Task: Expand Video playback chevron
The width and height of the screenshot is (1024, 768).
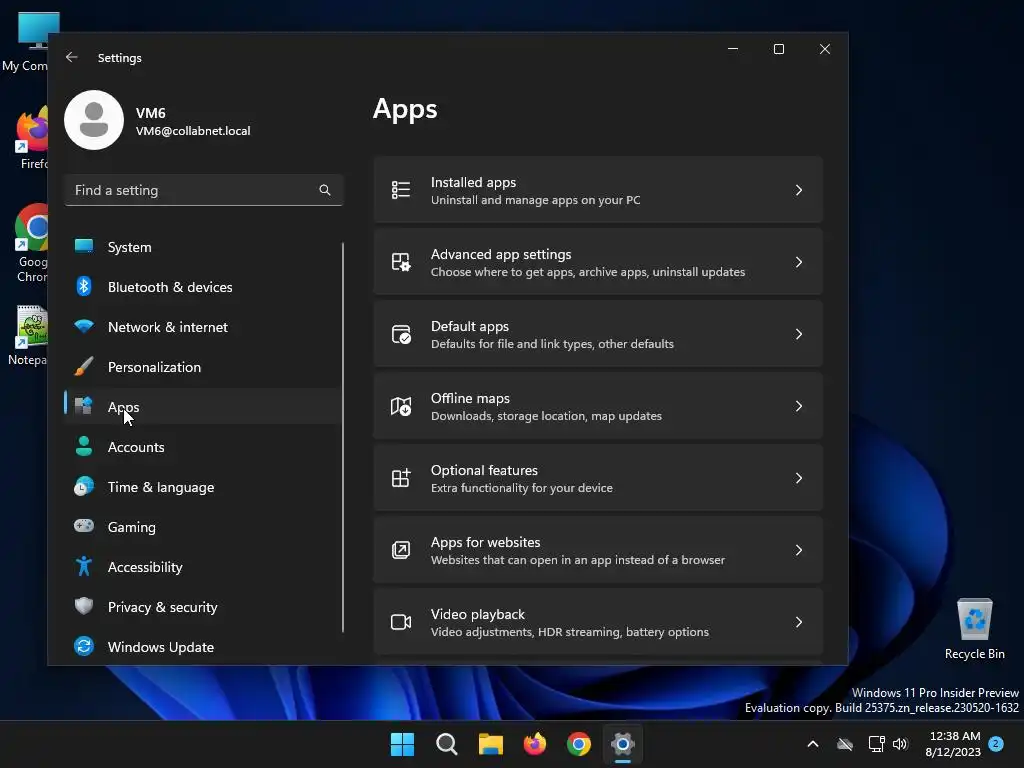Action: pos(799,622)
